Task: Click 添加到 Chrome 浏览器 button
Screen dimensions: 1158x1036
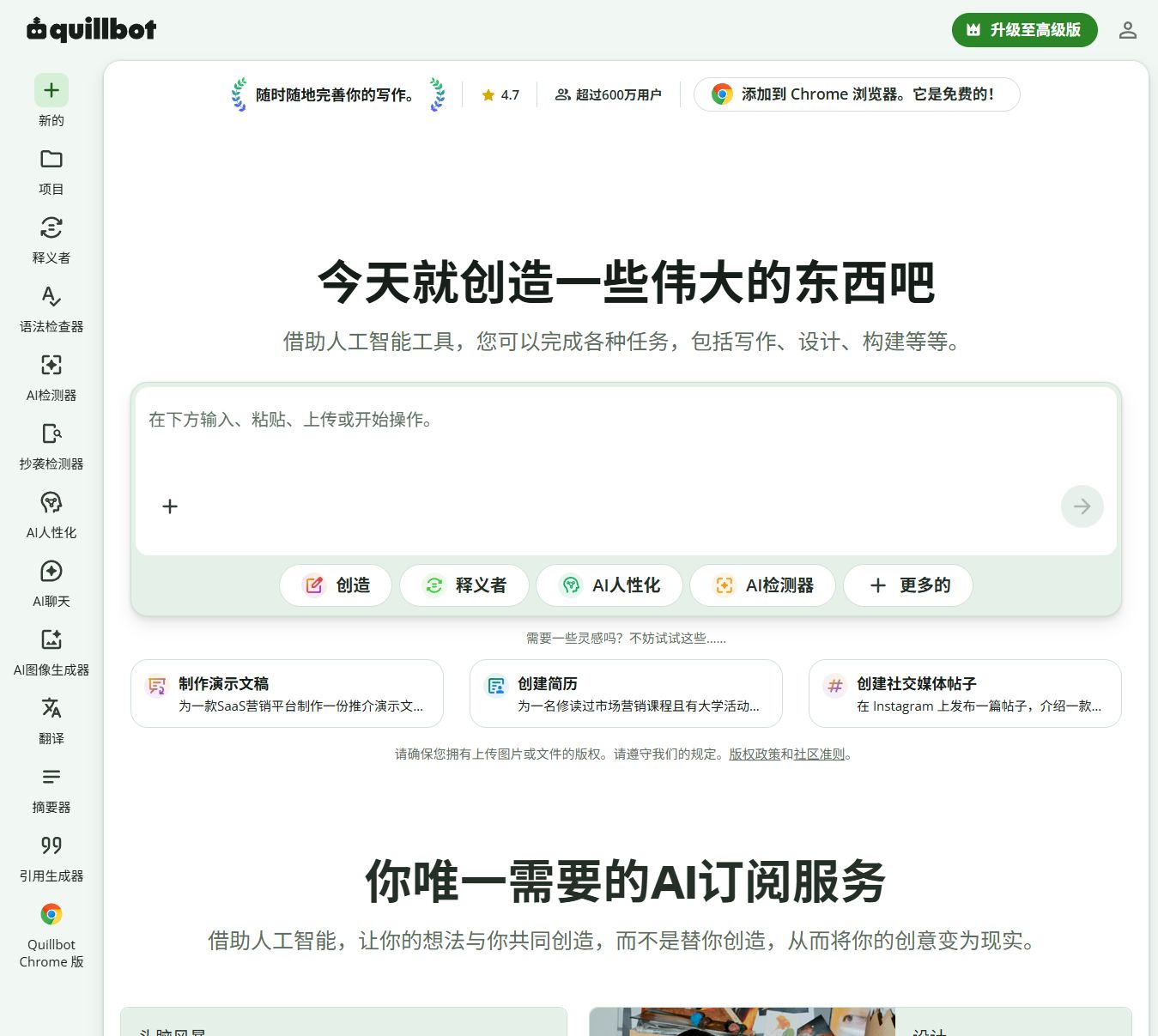Action: [x=857, y=94]
